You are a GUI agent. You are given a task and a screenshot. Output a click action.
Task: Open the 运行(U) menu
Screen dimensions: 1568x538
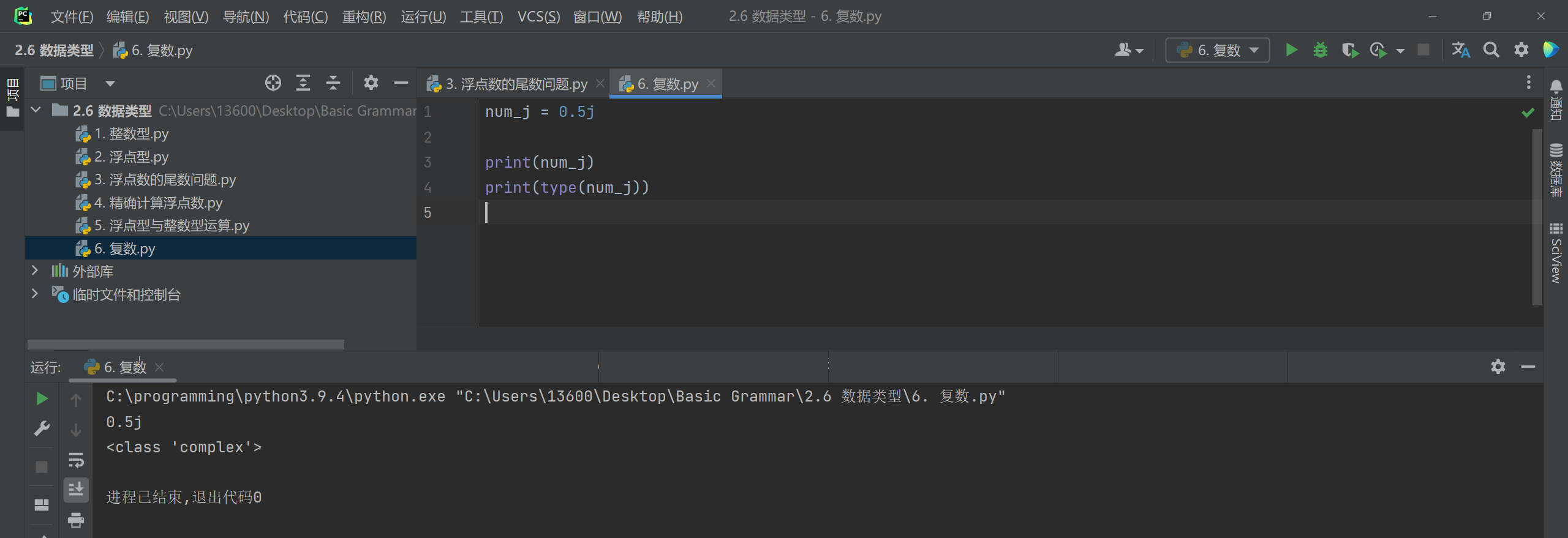(x=423, y=17)
